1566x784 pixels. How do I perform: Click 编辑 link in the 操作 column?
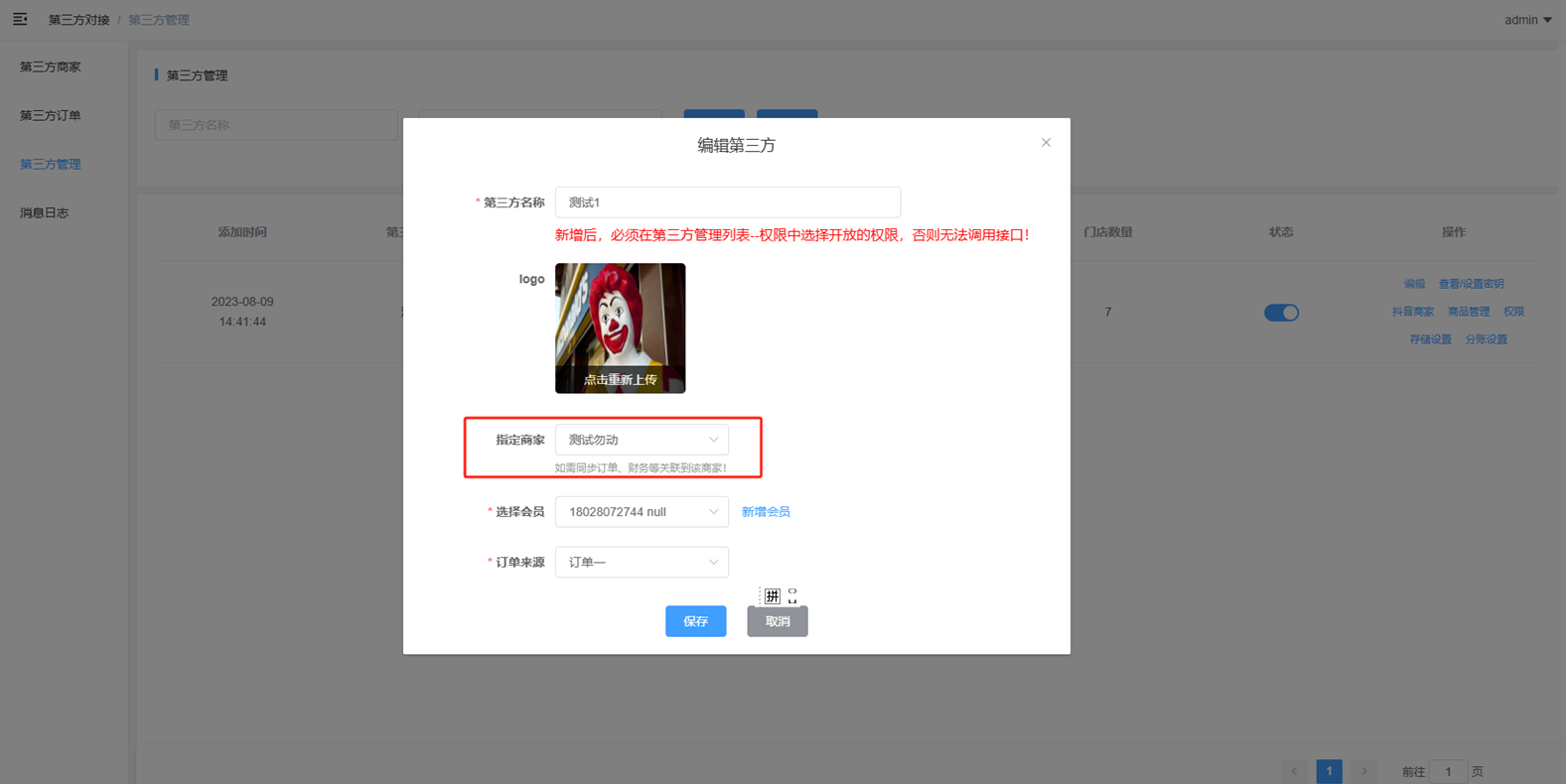pos(1414,284)
